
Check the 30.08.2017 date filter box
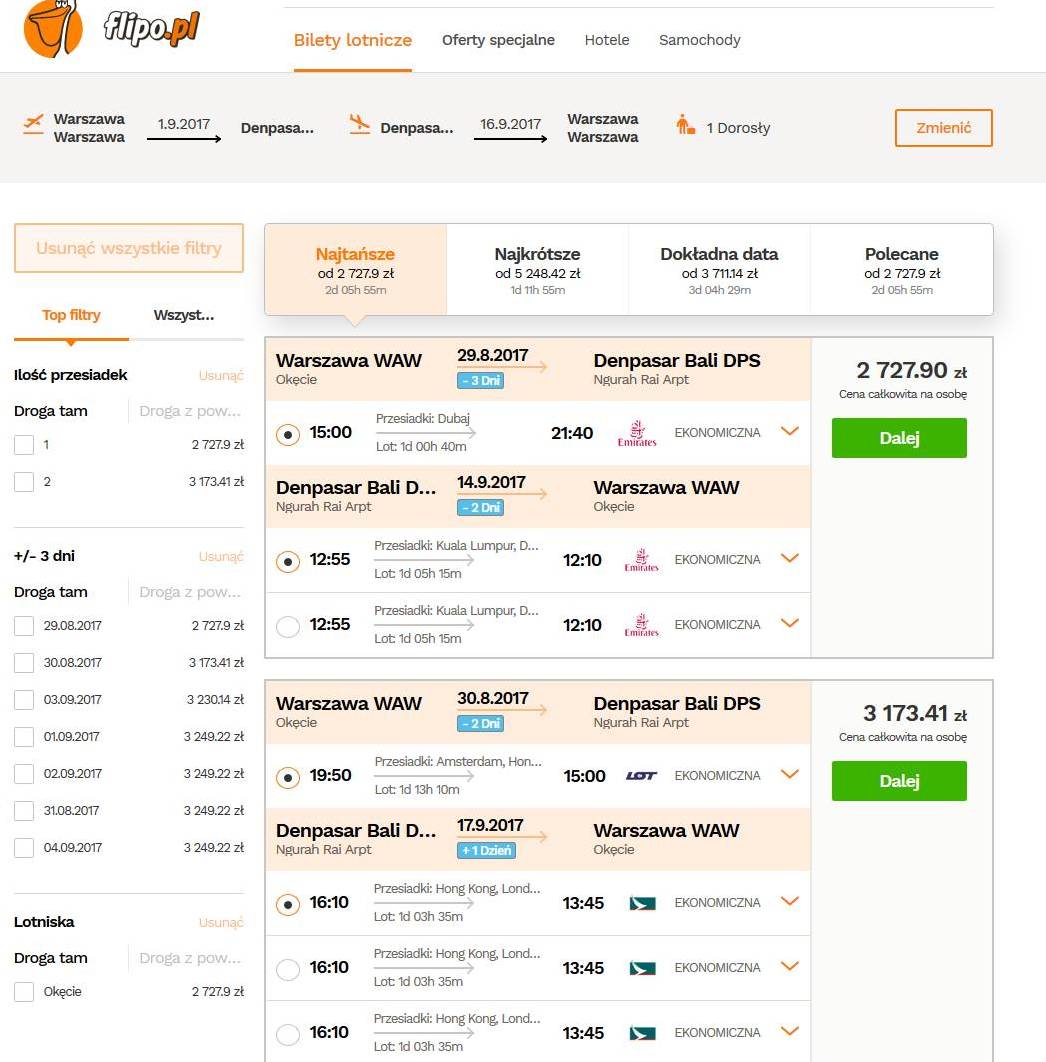click(x=24, y=662)
